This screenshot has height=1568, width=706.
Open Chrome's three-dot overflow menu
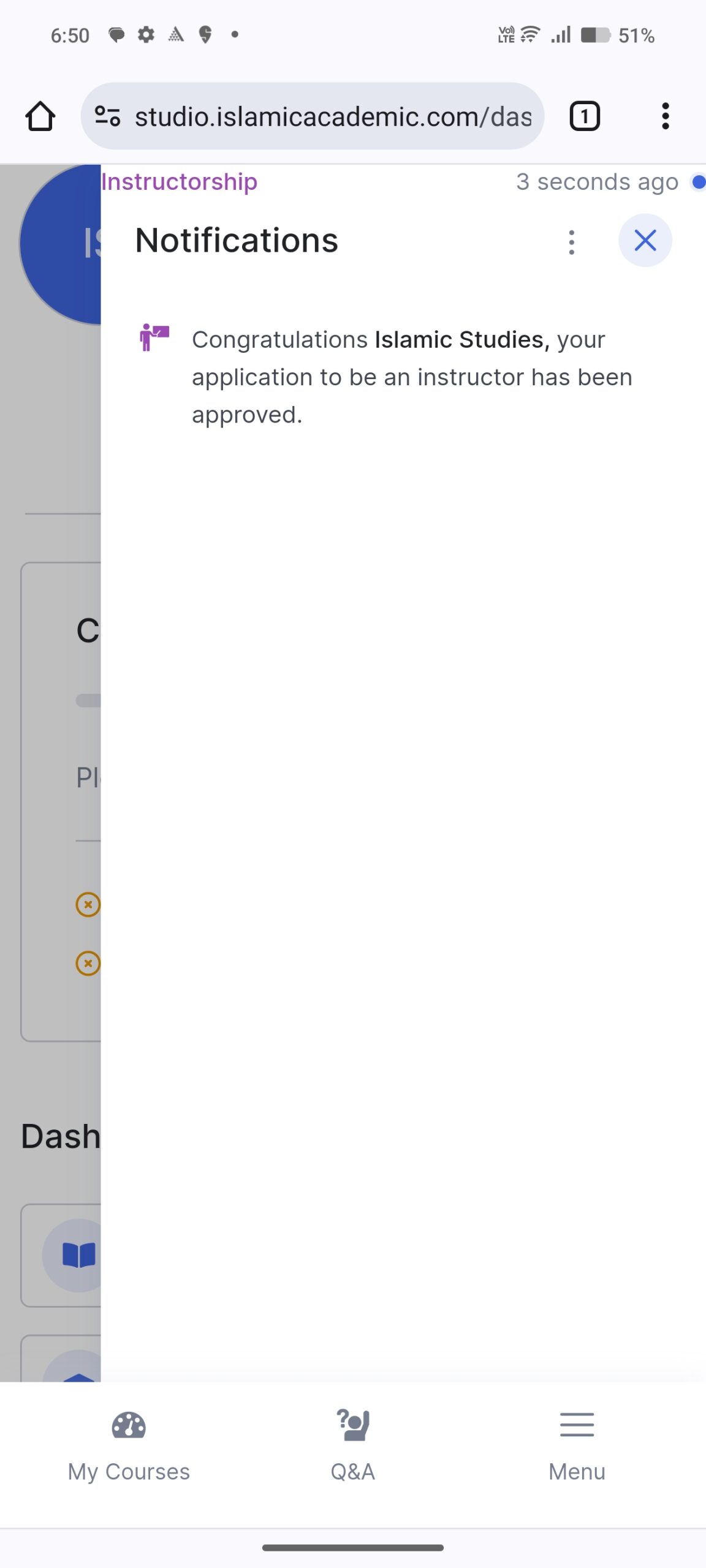click(665, 116)
